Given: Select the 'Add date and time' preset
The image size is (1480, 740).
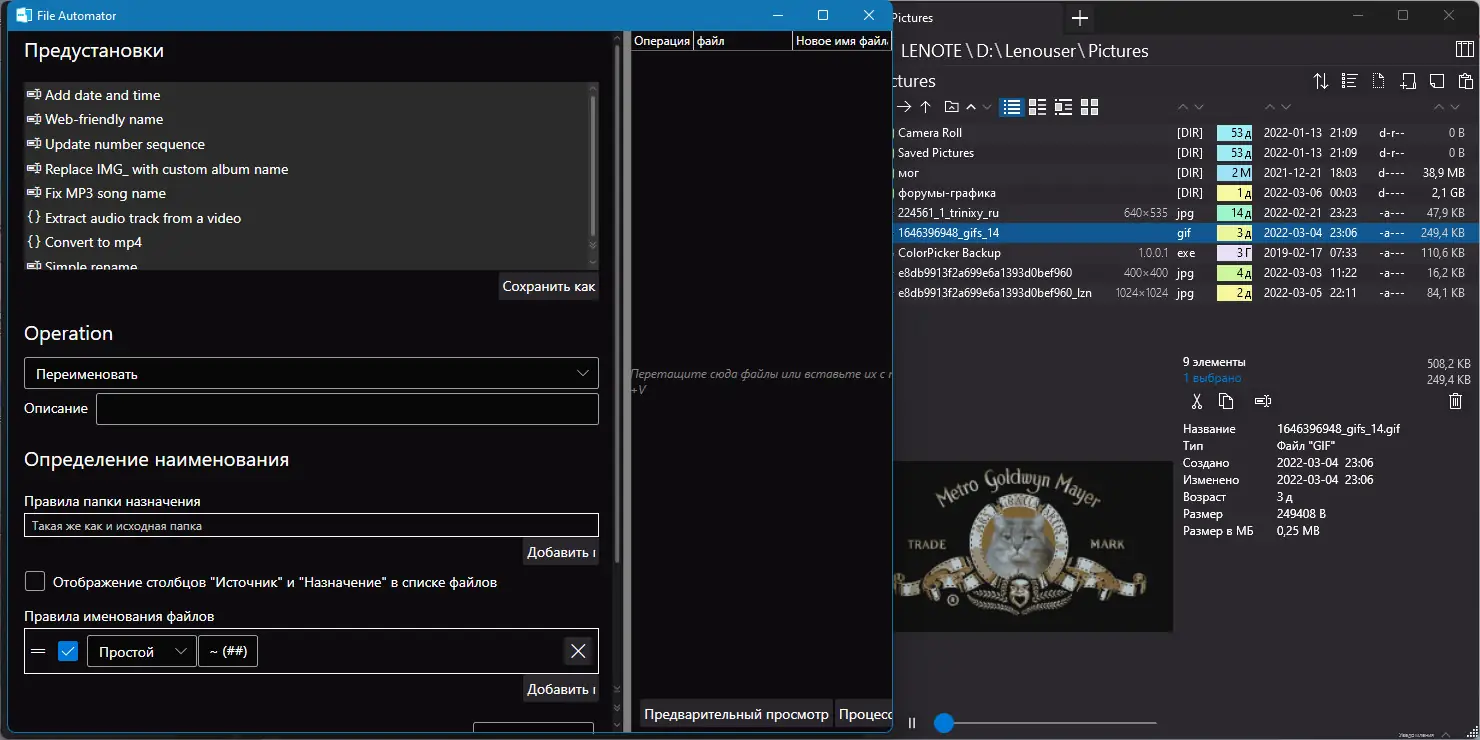Looking at the screenshot, I should (x=305, y=95).
